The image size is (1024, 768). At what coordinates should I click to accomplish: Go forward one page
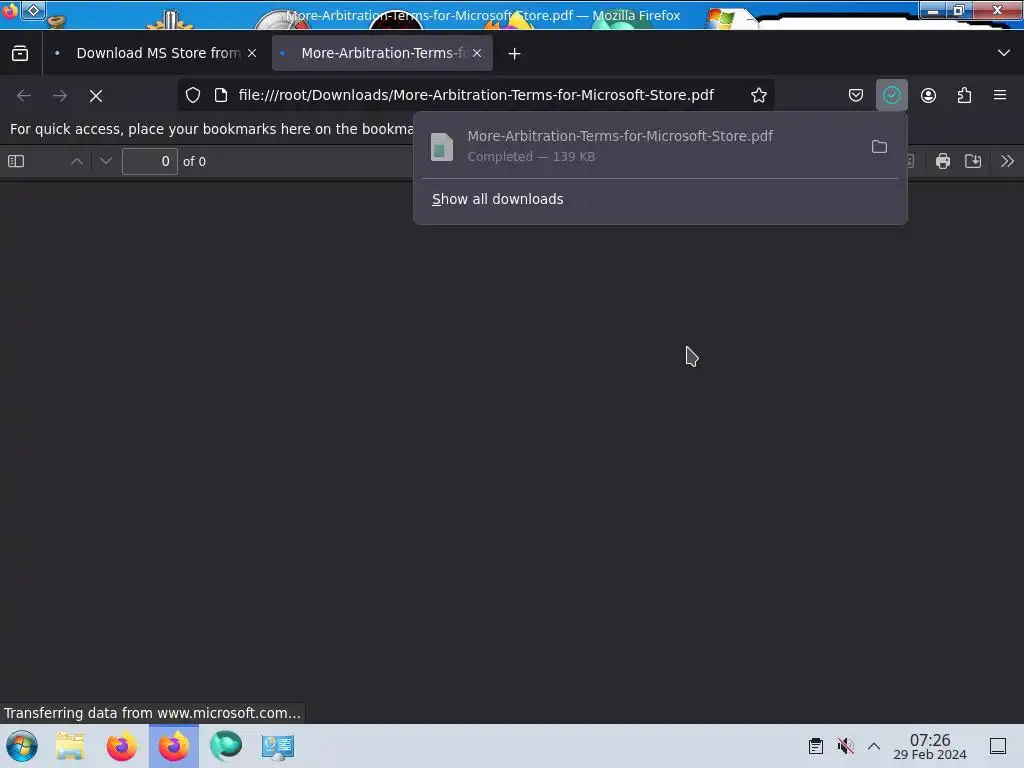(59, 96)
